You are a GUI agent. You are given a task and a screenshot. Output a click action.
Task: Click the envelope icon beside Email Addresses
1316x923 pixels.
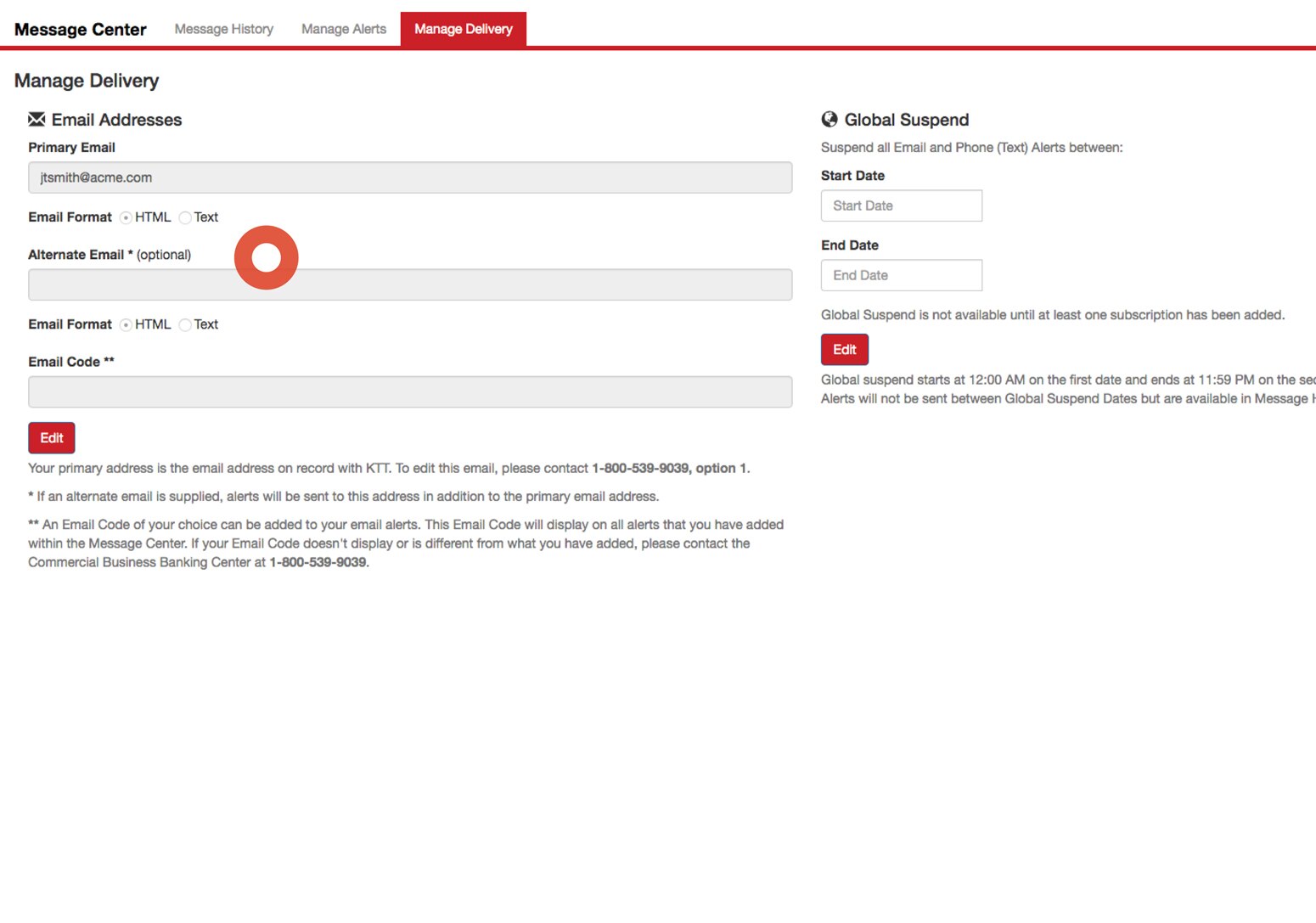pos(36,119)
